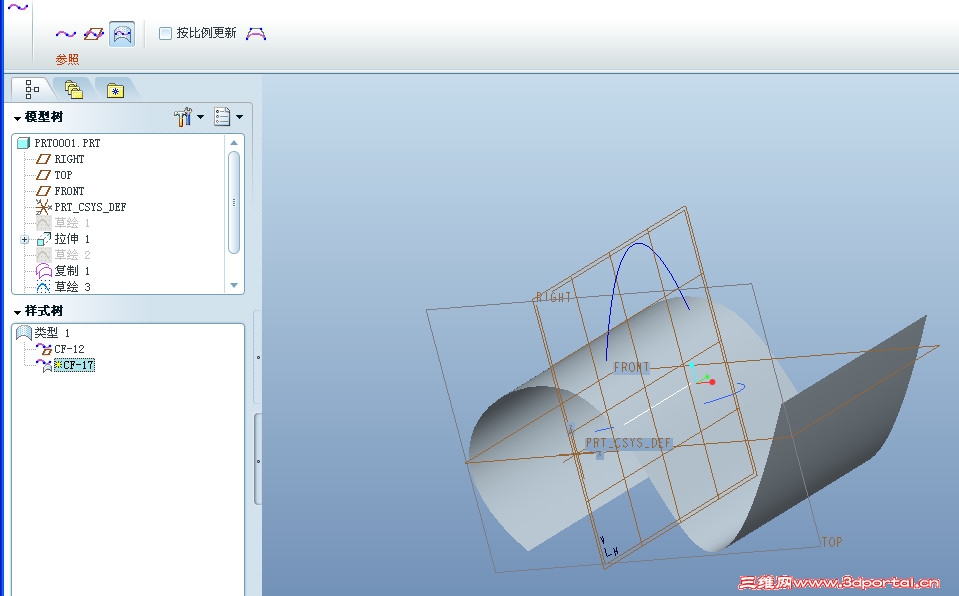Screen dimensions: 959x596
Task: Click the RIGHT plane icon in tree
Action: (x=43, y=159)
